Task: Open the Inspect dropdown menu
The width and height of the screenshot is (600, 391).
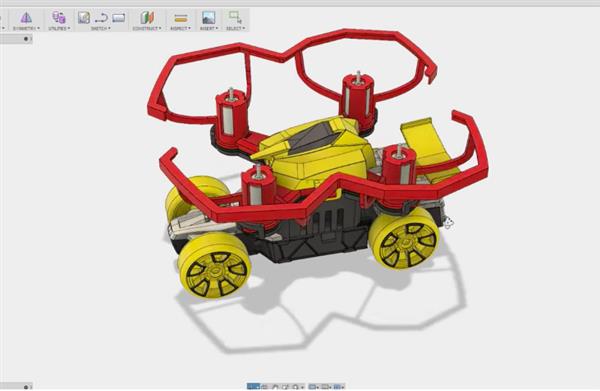Action: [180, 29]
